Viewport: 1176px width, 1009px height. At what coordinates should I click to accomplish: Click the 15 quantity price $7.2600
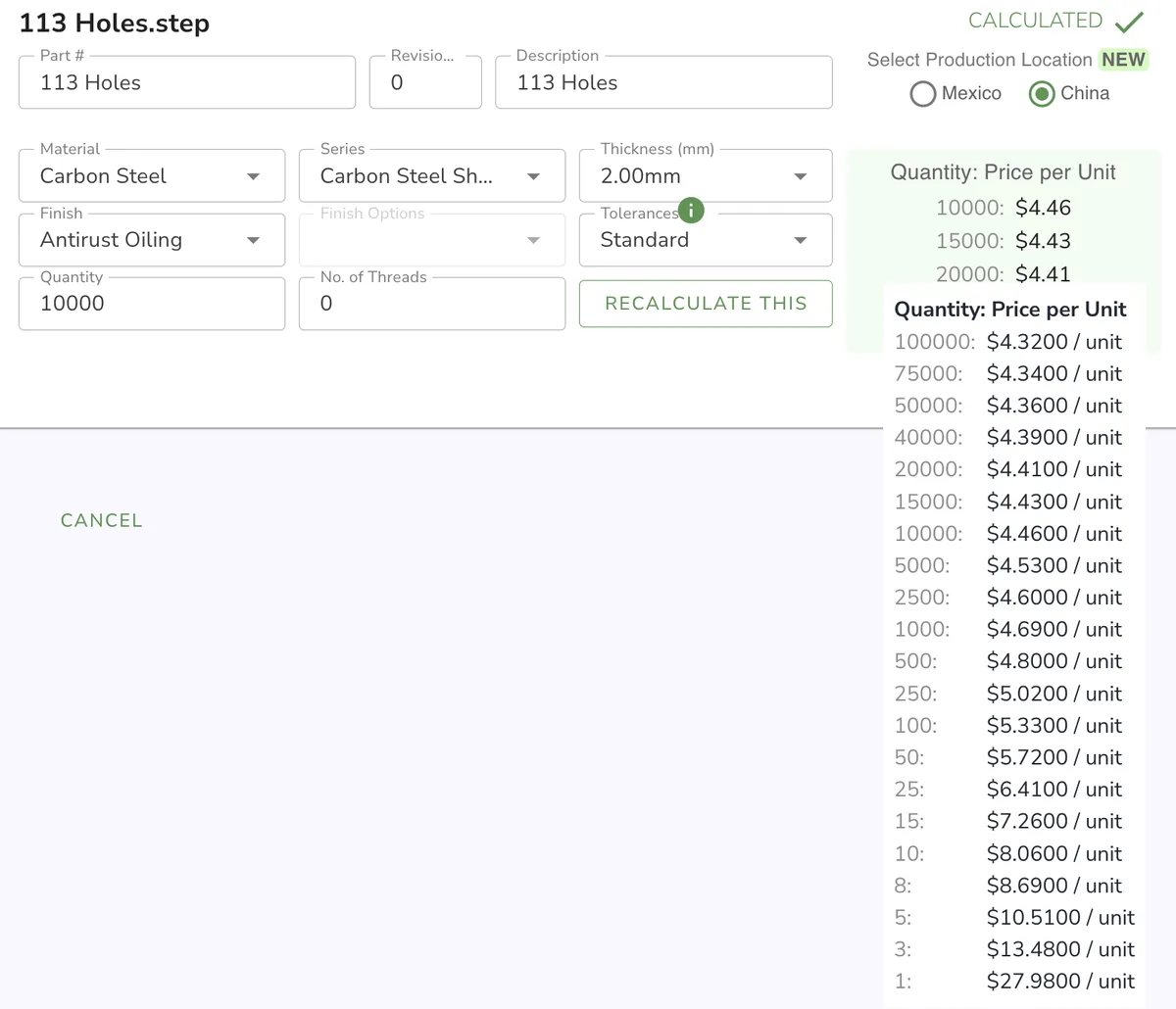1054,822
